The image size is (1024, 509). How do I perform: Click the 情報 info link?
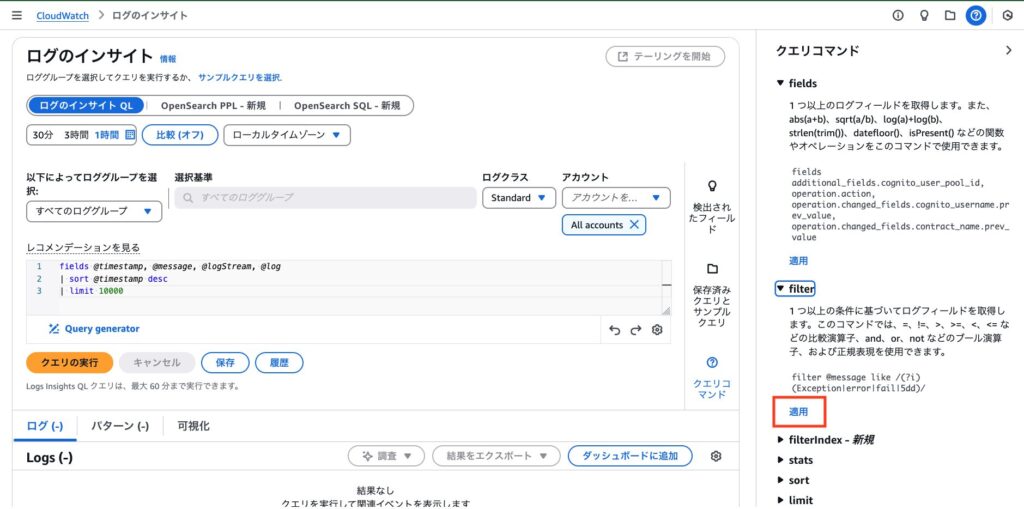pyautogui.click(x=168, y=59)
